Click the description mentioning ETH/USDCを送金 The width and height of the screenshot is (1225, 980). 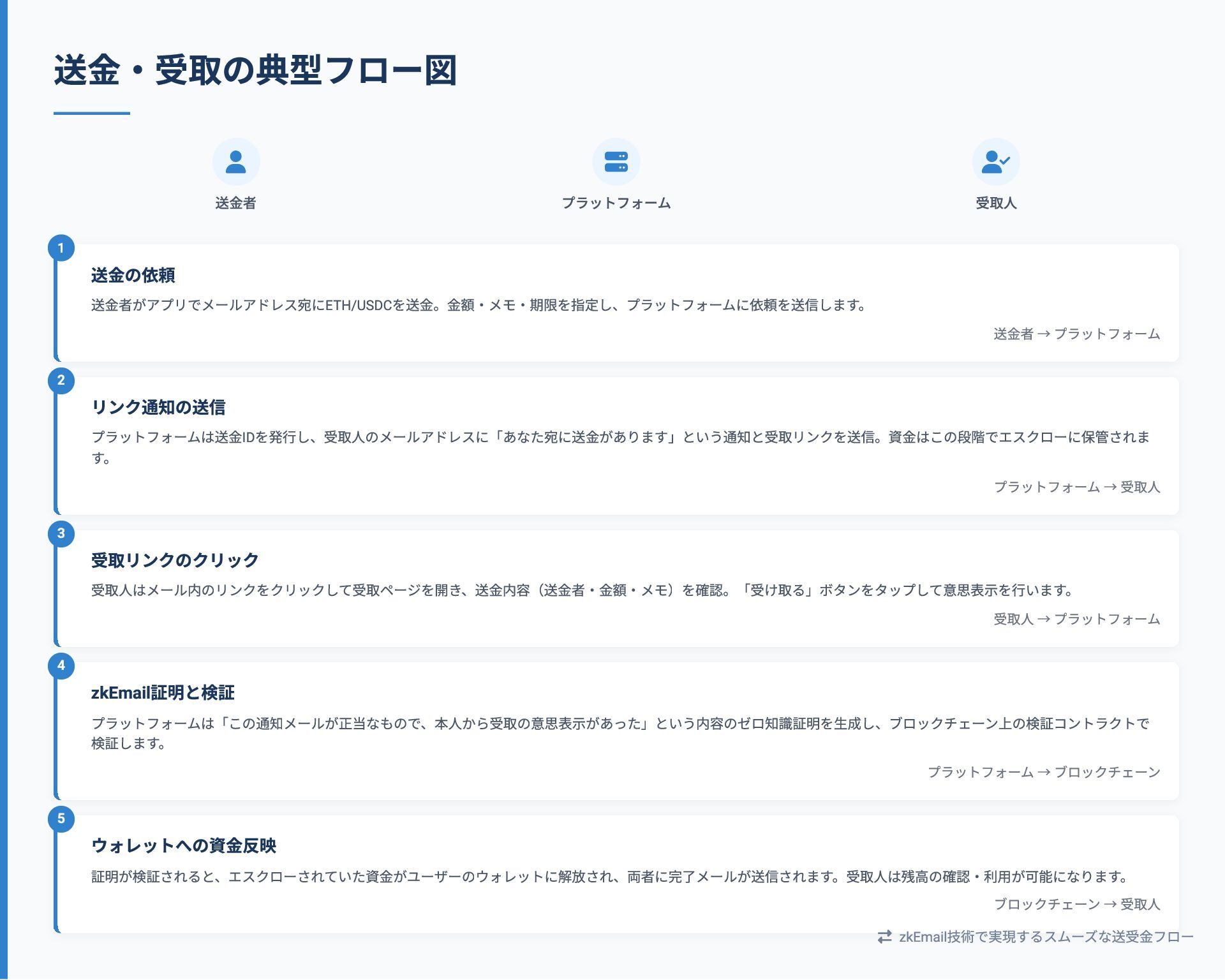click(x=479, y=305)
